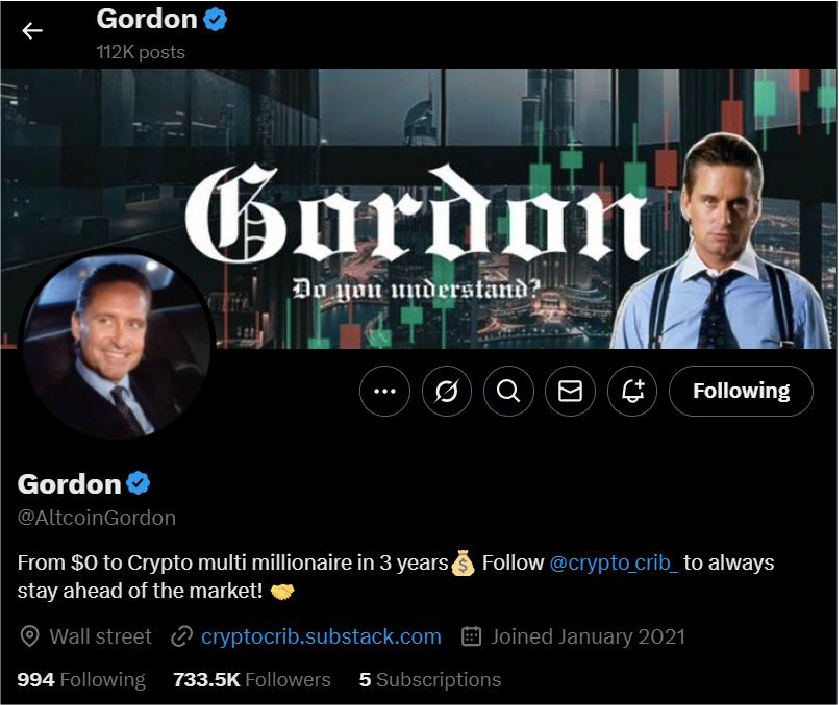Image resolution: width=839 pixels, height=705 pixels.
Task: Visit cryptocrib.substack.com link
Action: (321, 637)
